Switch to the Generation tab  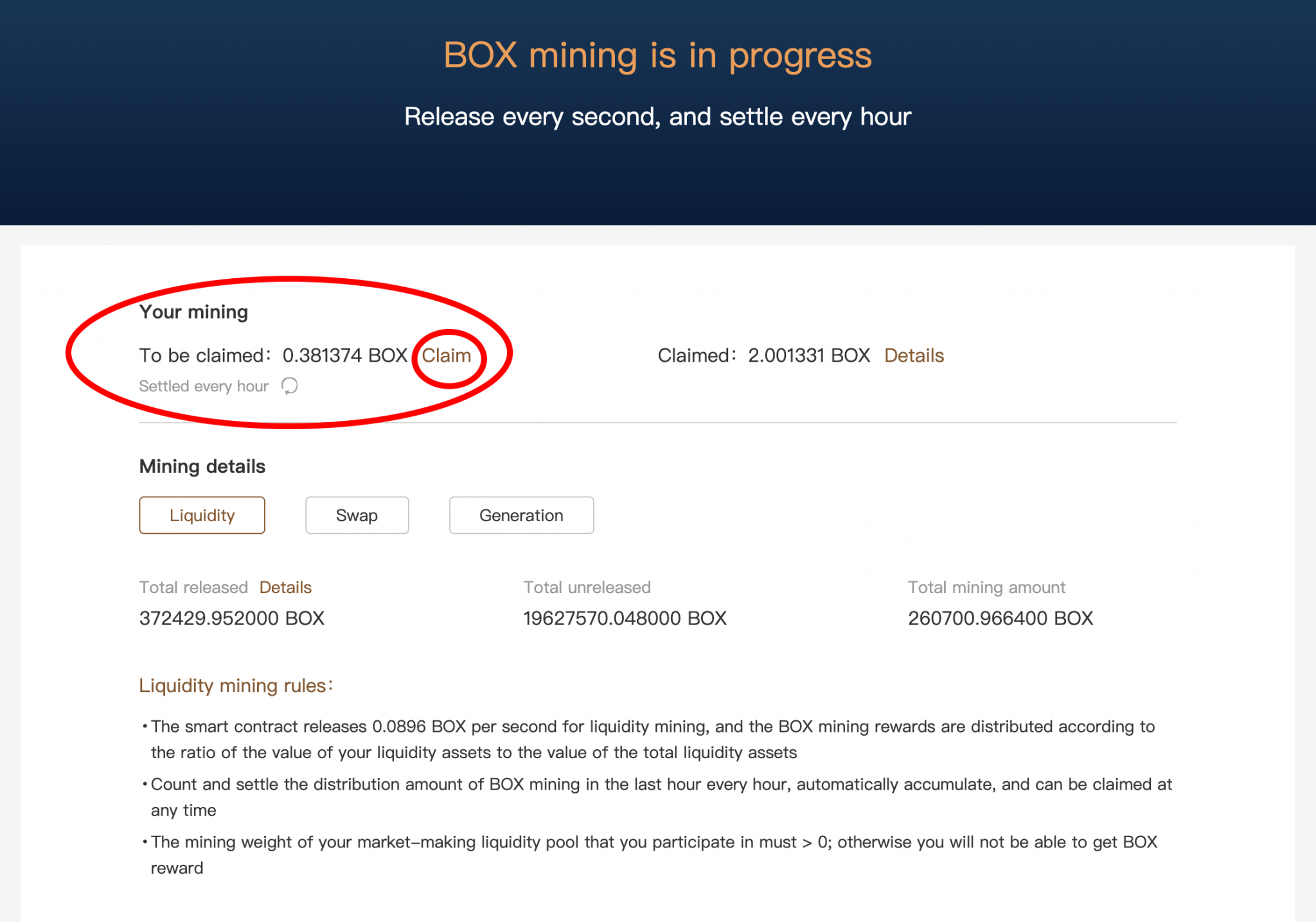[521, 515]
